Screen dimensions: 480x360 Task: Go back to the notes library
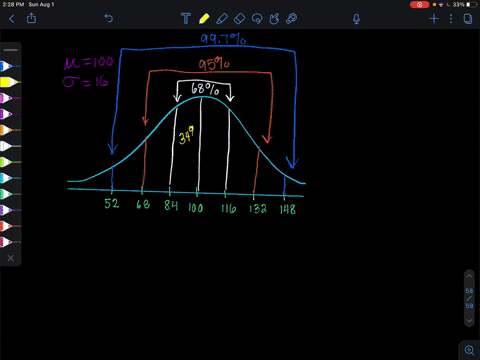[x=12, y=19]
